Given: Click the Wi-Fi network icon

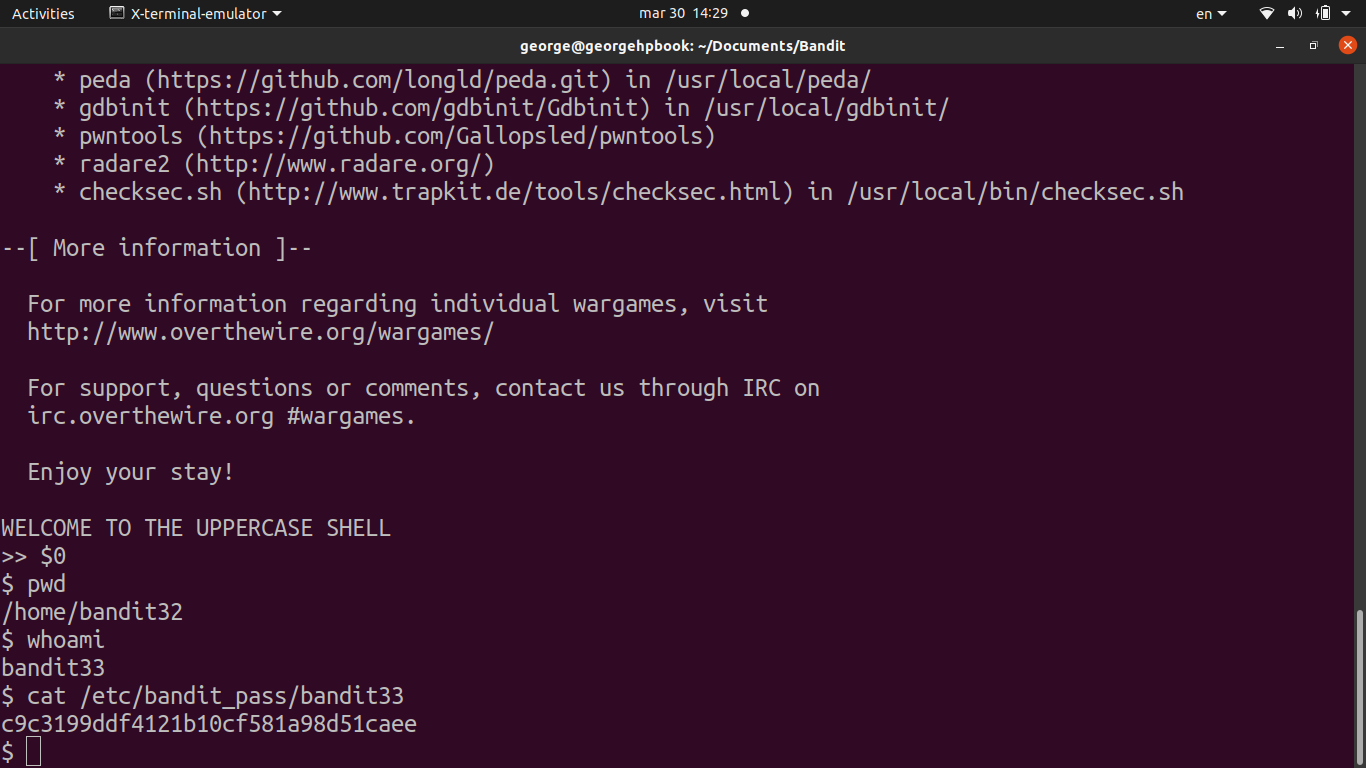Looking at the screenshot, I should point(1267,14).
